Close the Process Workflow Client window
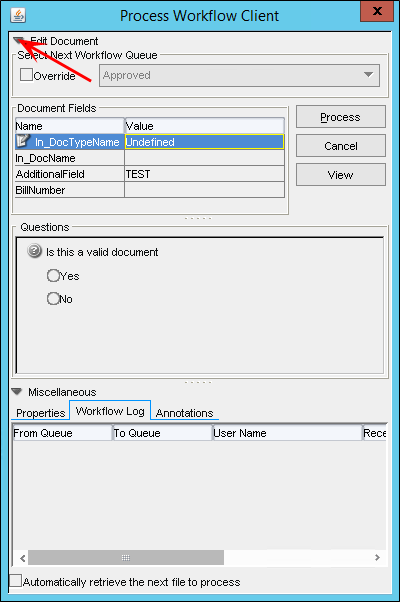 tap(377, 11)
